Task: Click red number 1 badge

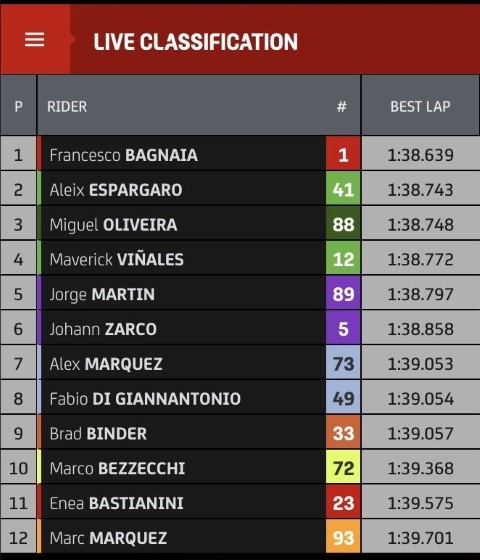Action: pos(343,154)
